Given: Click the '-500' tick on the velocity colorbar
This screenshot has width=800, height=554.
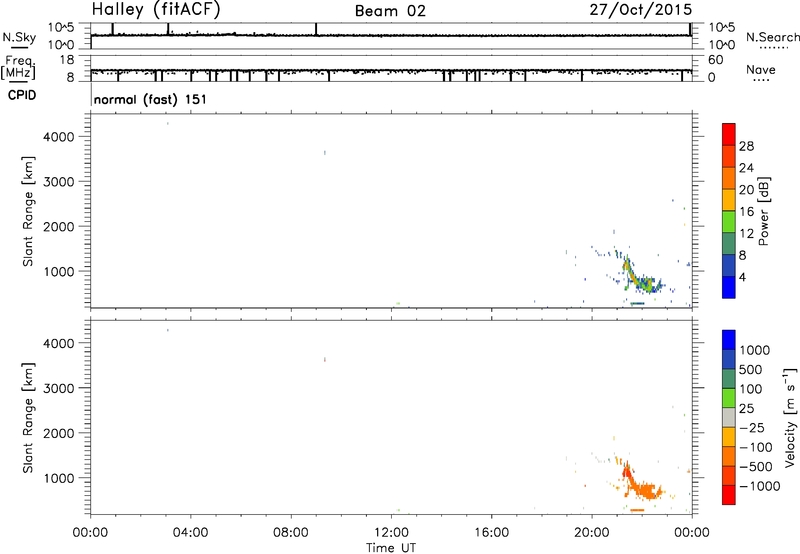Looking at the screenshot, I should click(756, 467).
